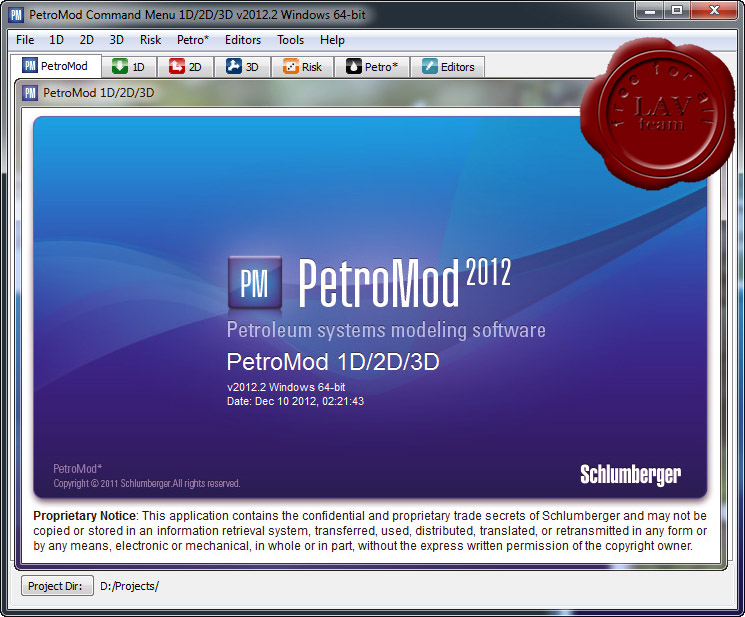
Task: Minimize the PetroMod Command Menu window
Action: coord(650,10)
